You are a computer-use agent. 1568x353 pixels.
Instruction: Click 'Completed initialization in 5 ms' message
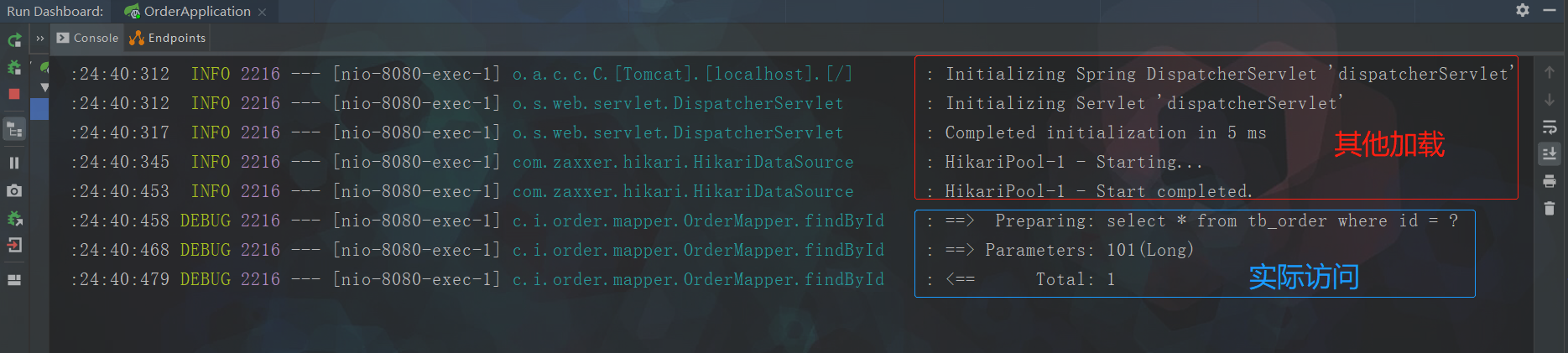1106,132
